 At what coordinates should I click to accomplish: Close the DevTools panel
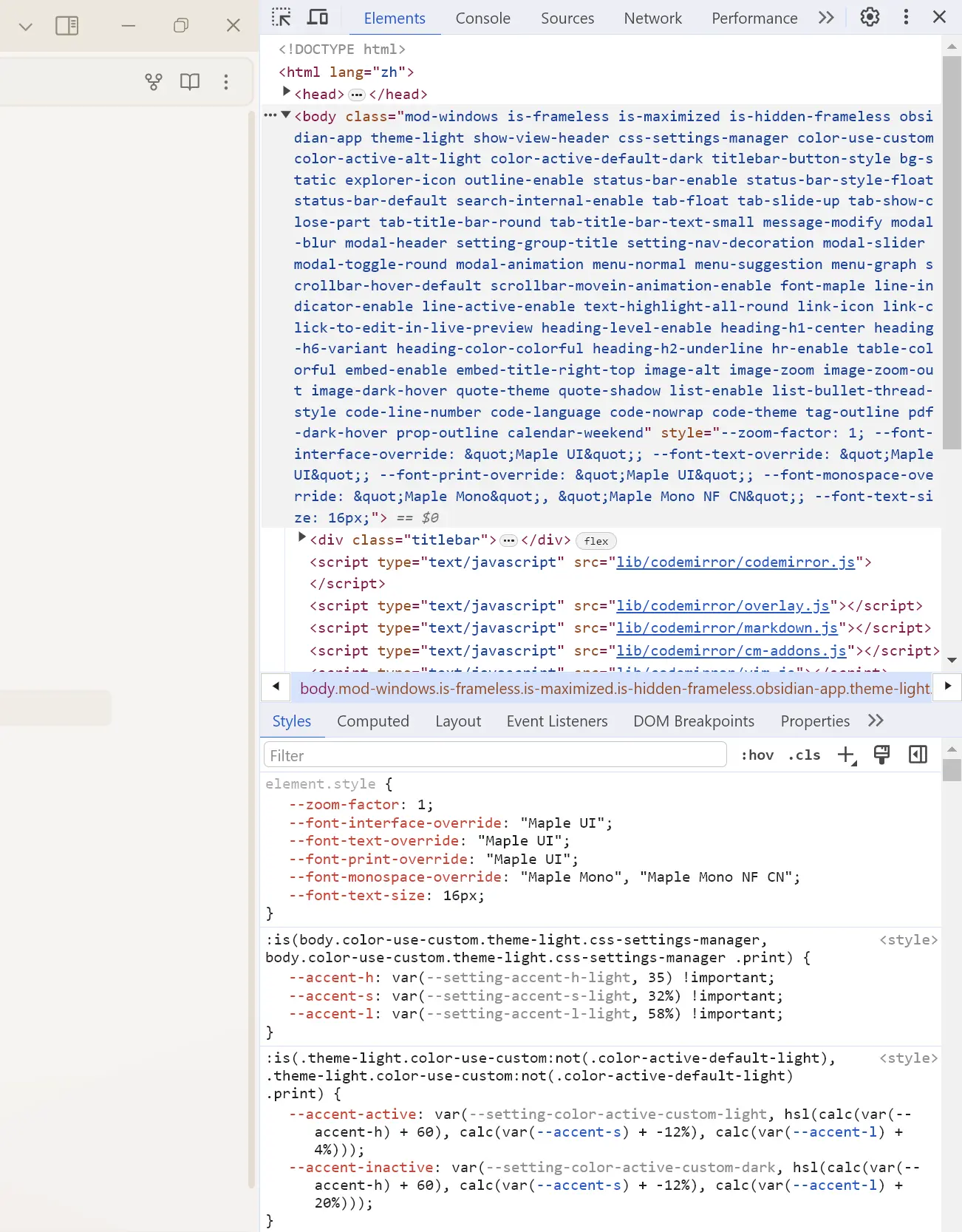coord(940,17)
